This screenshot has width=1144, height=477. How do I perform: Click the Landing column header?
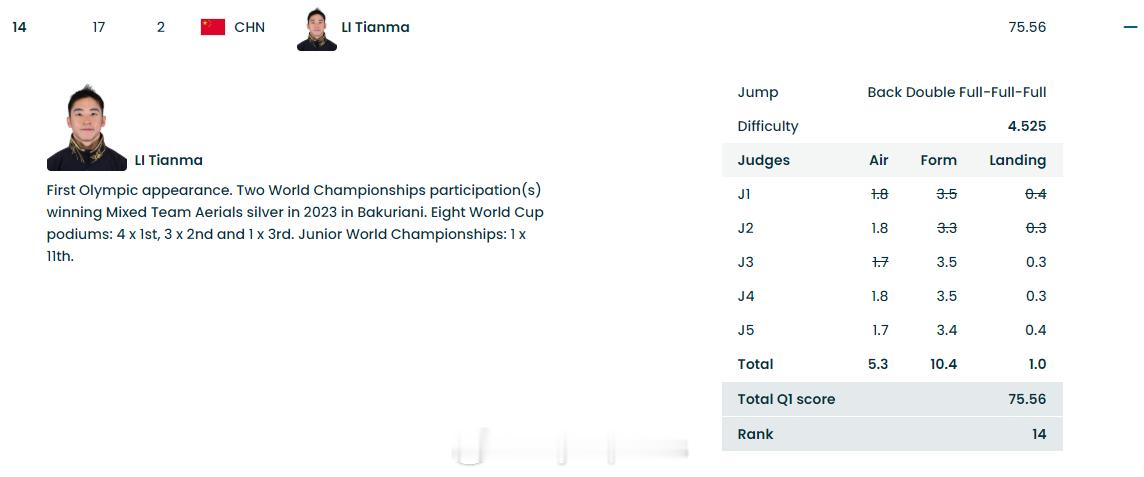1017,160
